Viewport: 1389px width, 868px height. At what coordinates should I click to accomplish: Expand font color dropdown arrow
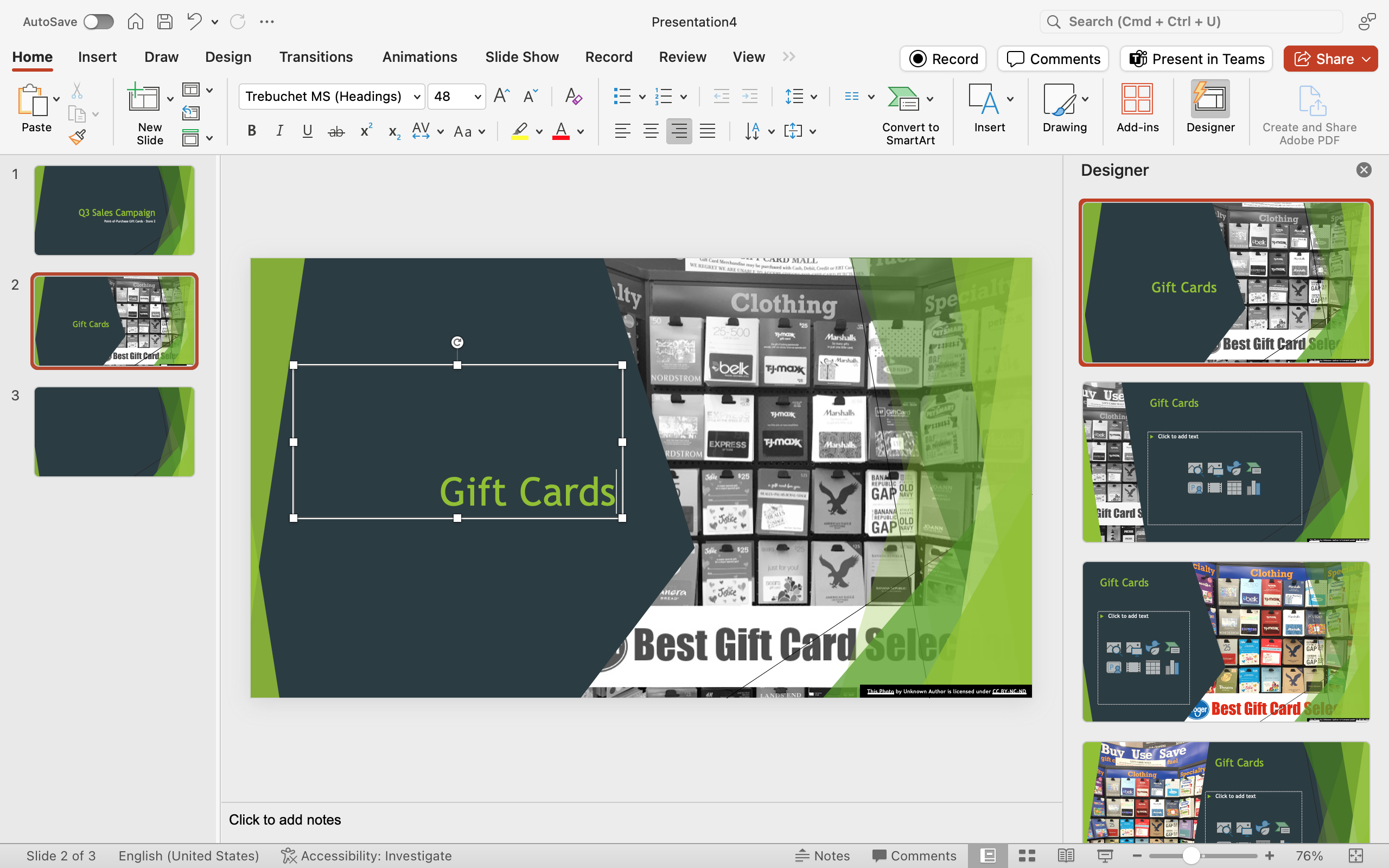click(581, 132)
